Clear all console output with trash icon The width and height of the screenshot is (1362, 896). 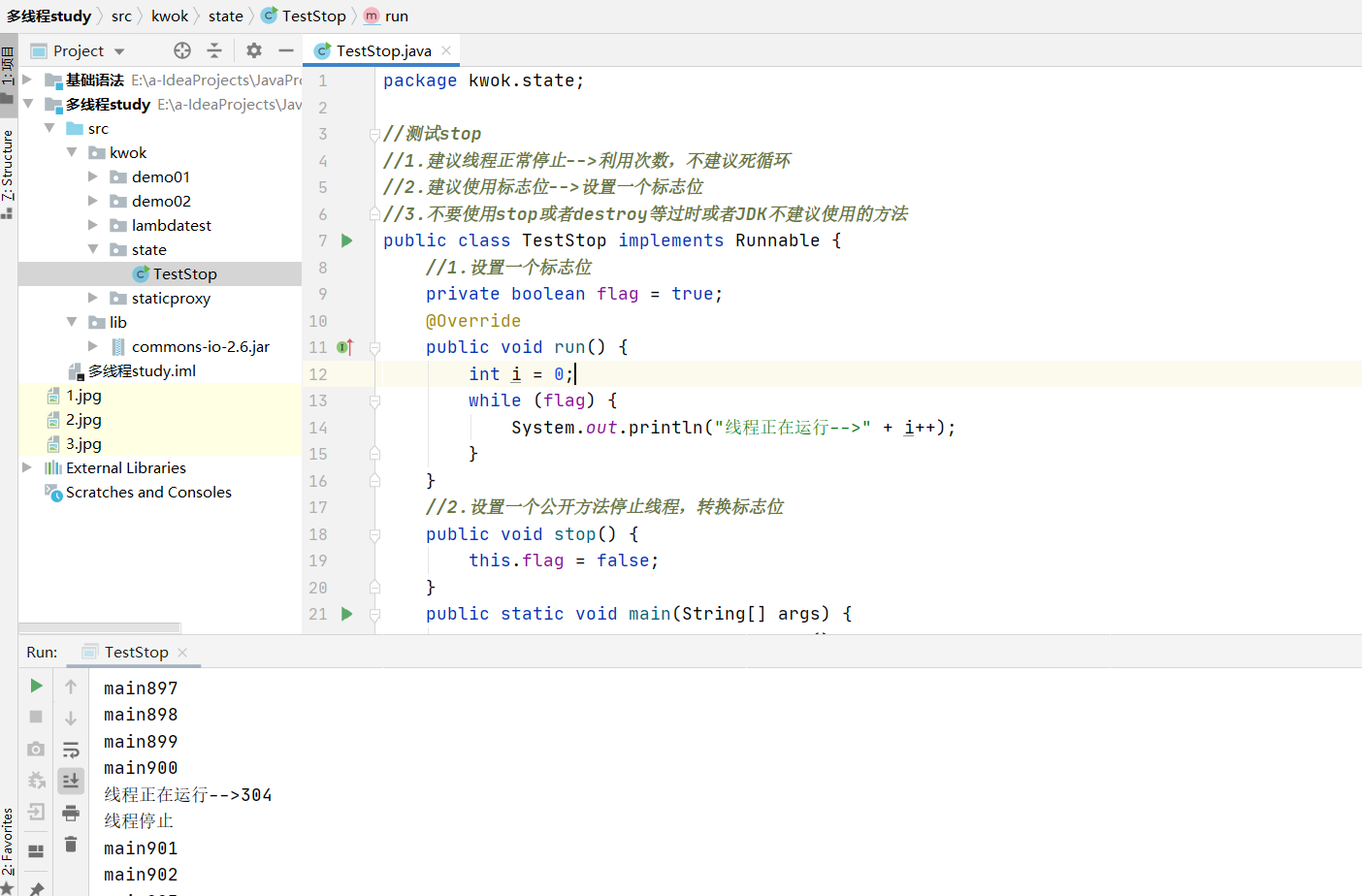point(71,845)
